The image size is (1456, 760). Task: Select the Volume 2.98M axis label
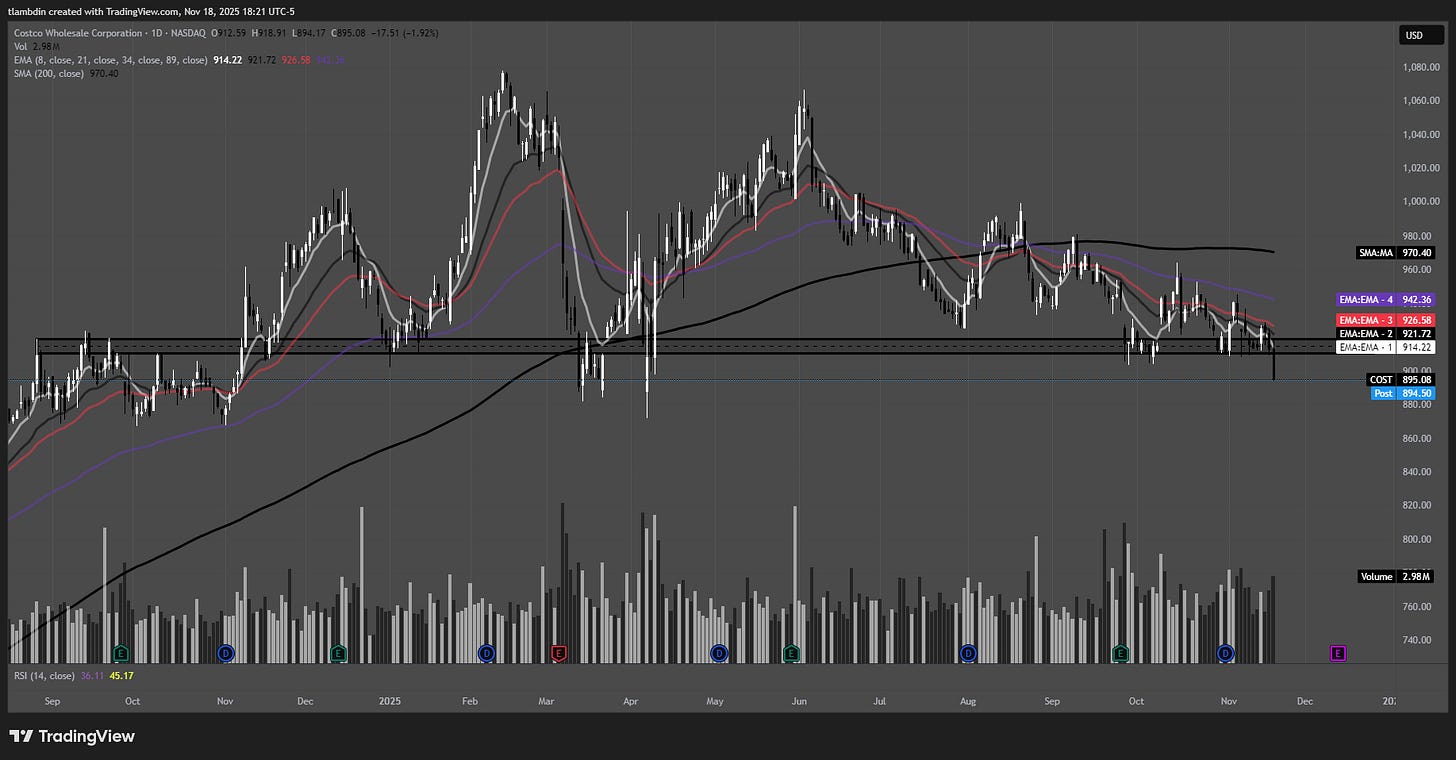point(1396,577)
